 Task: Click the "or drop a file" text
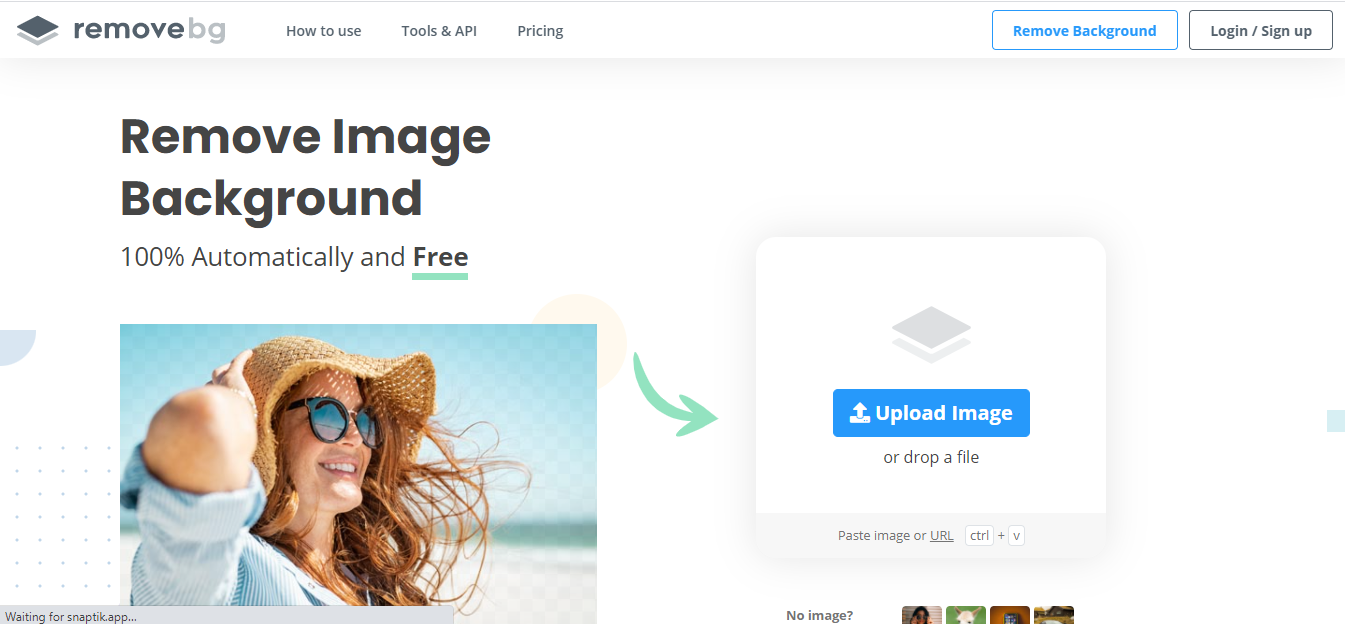coord(931,458)
